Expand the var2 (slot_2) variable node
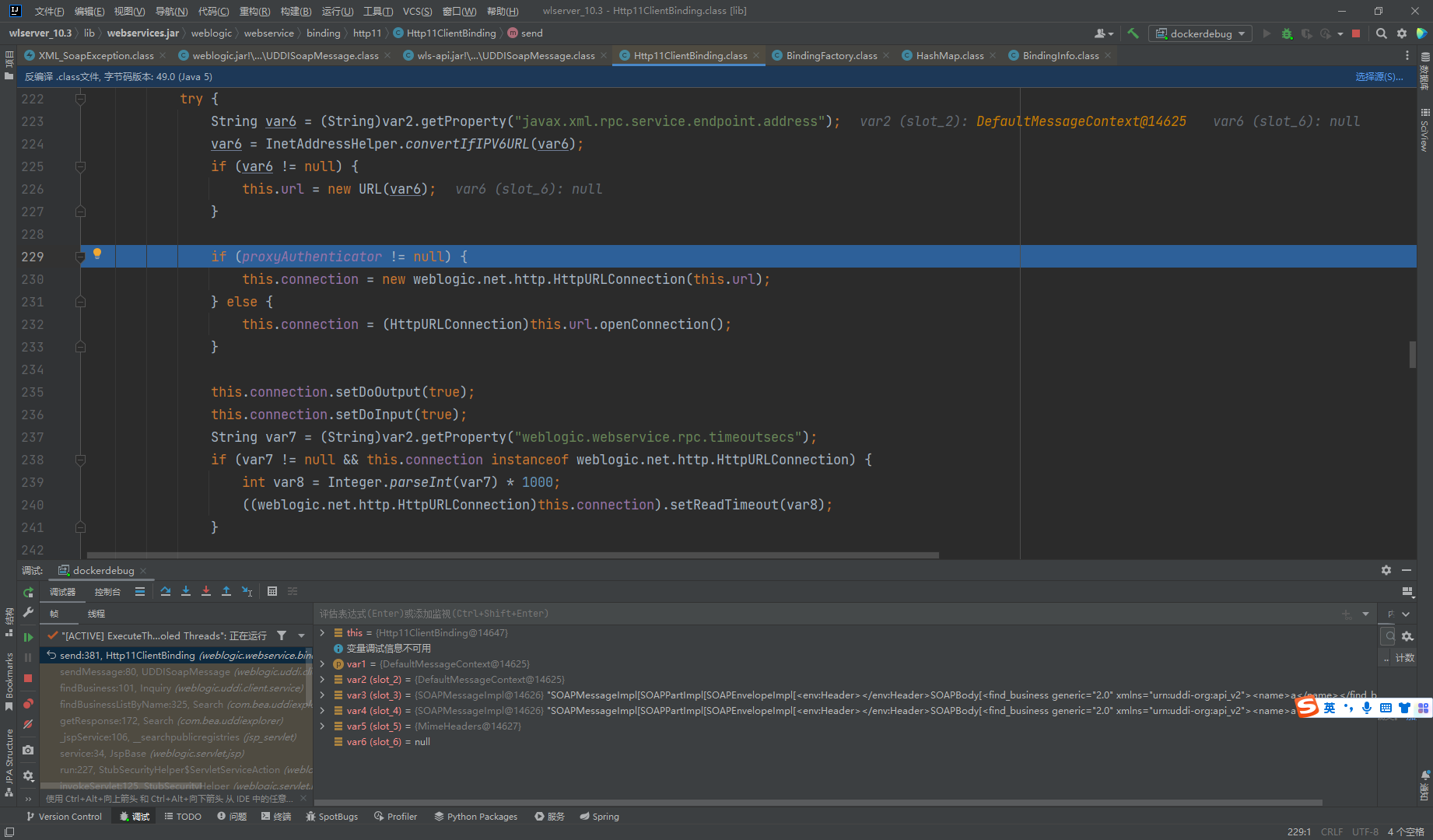This screenshot has height=840, width=1433. coord(323,679)
